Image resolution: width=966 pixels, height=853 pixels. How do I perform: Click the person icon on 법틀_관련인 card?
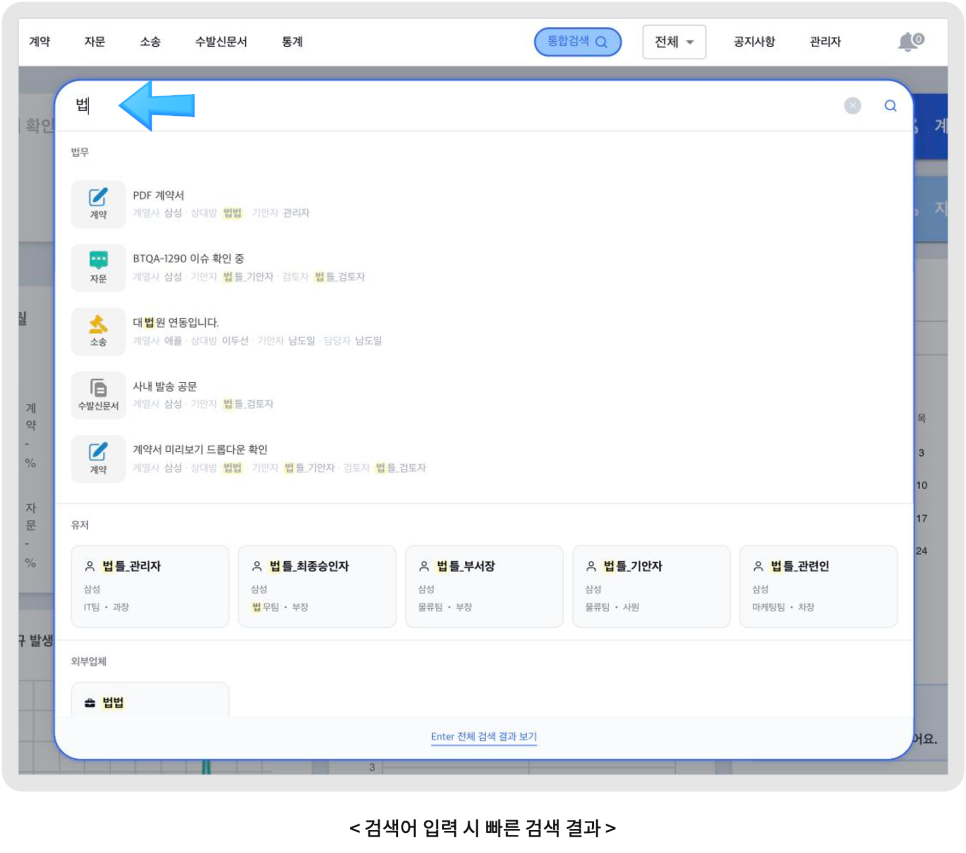pos(758,566)
